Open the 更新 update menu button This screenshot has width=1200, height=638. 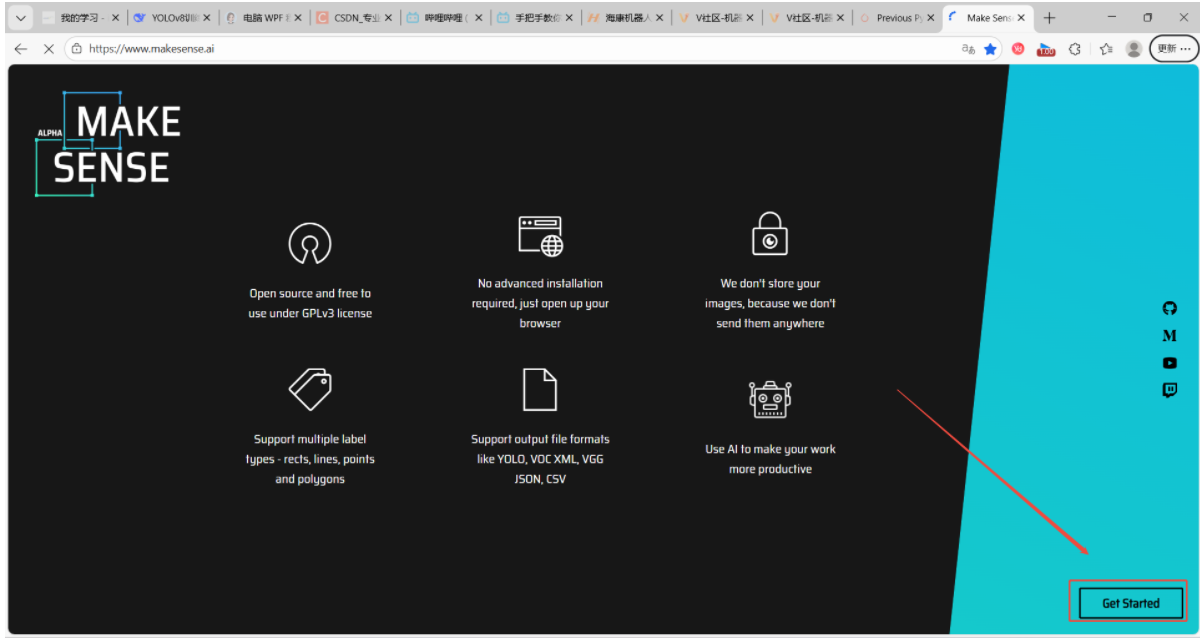pos(1173,48)
